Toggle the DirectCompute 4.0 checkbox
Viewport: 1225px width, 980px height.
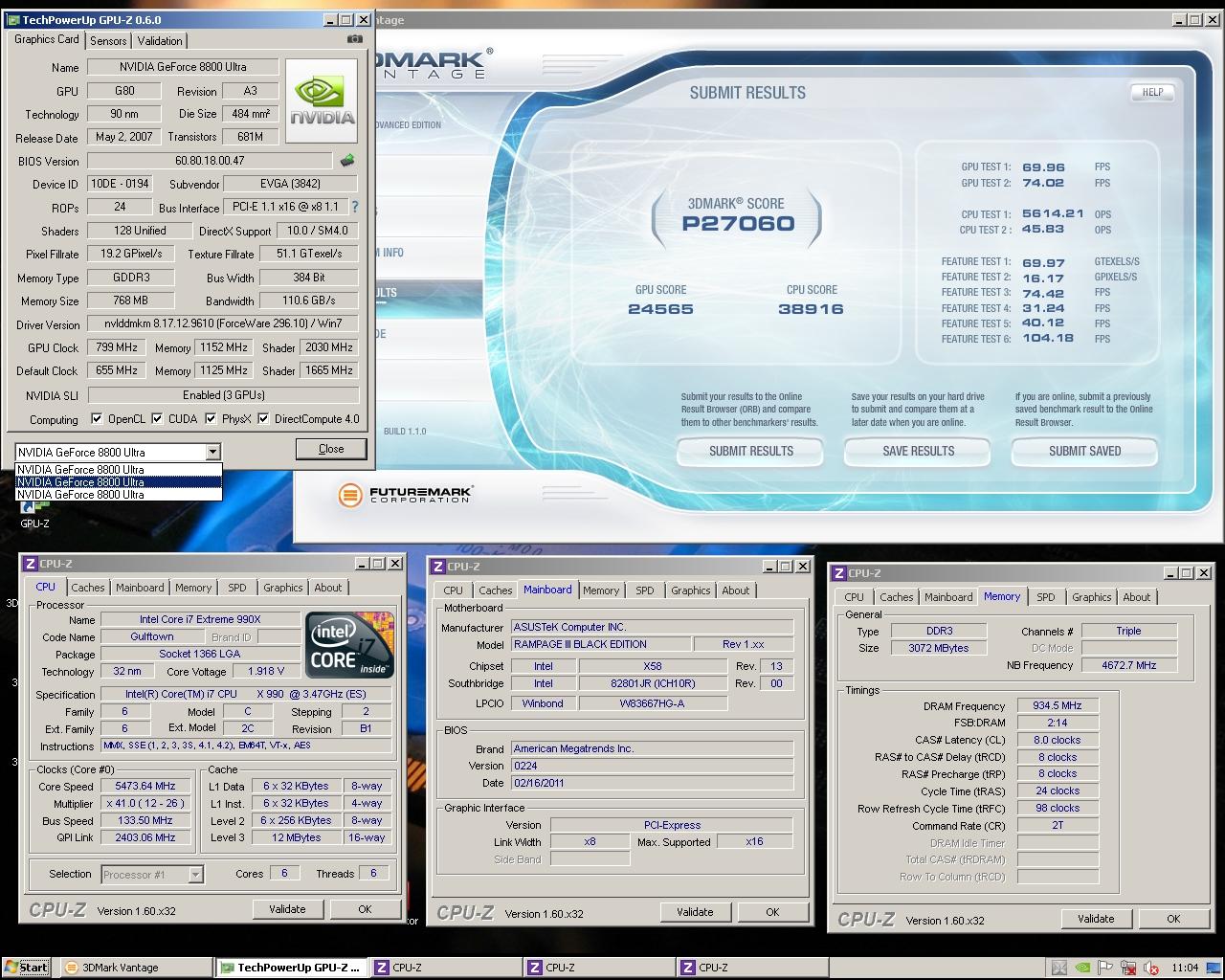[x=263, y=418]
